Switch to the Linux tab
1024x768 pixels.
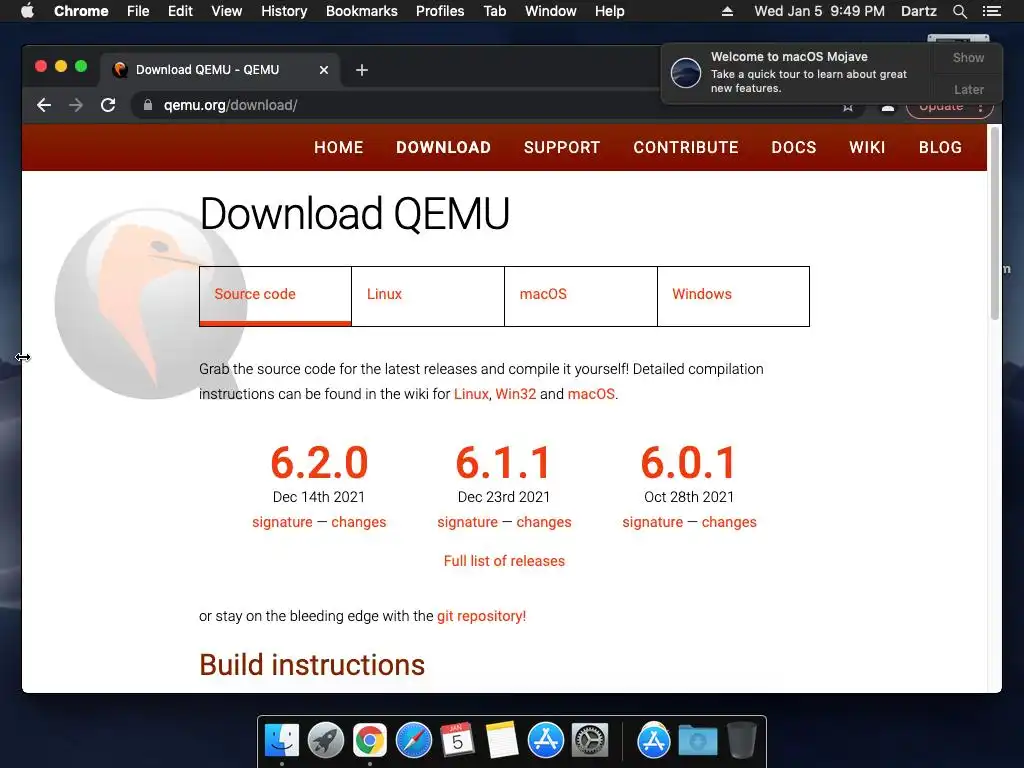pos(428,296)
